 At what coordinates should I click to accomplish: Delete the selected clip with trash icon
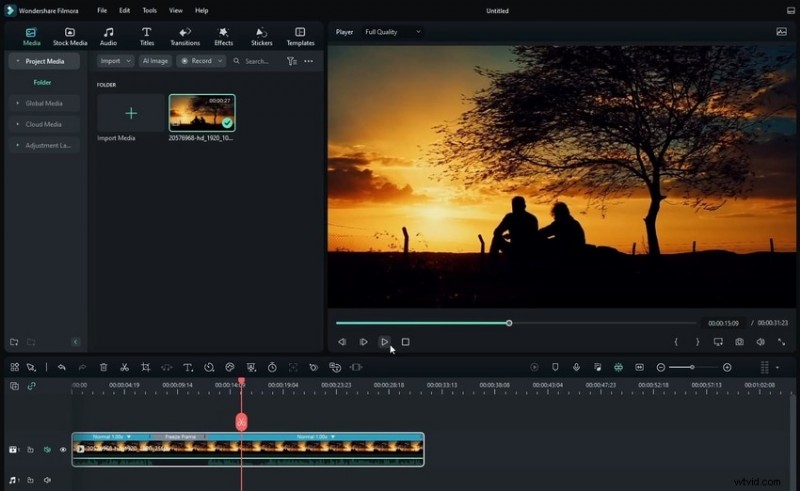click(x=104, y=367)
